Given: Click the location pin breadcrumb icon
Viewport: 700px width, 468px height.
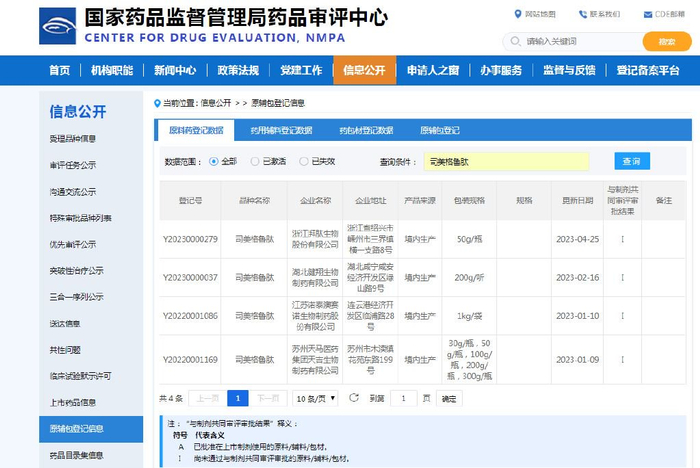Looking at the screenshot, I should [x=157, y=103].
